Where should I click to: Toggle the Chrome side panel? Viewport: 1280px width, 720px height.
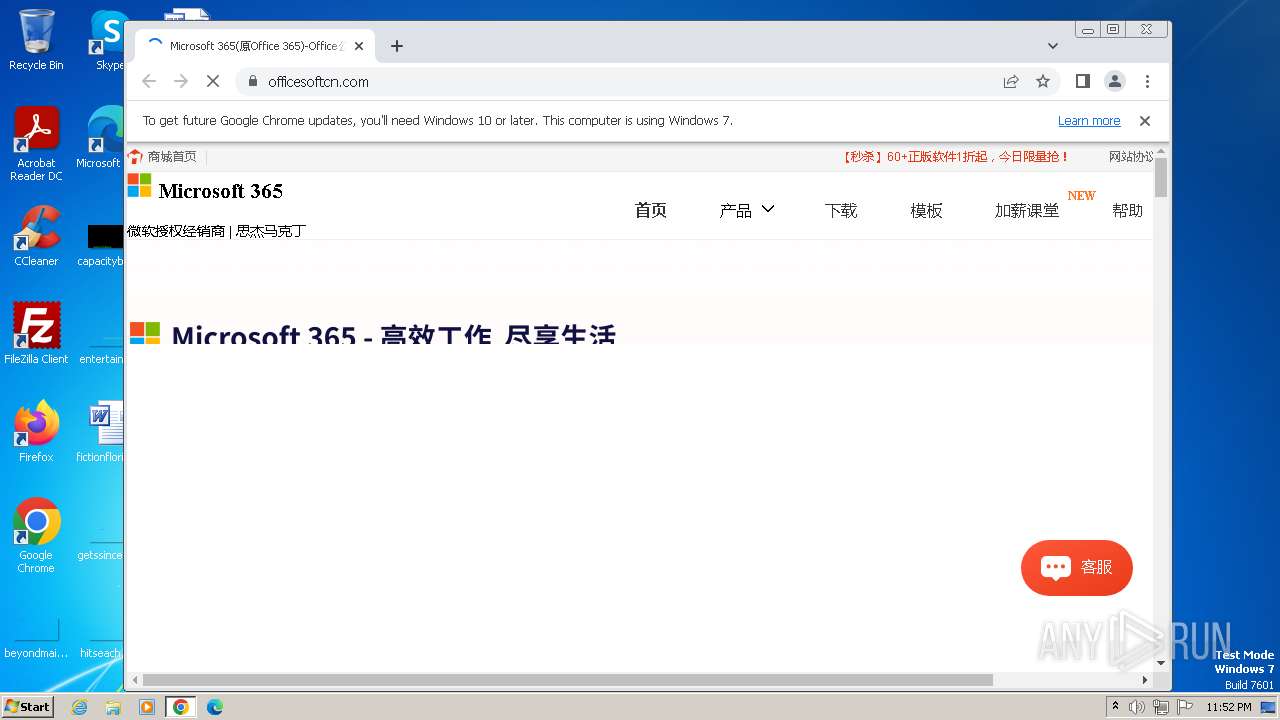[1083, 82]
